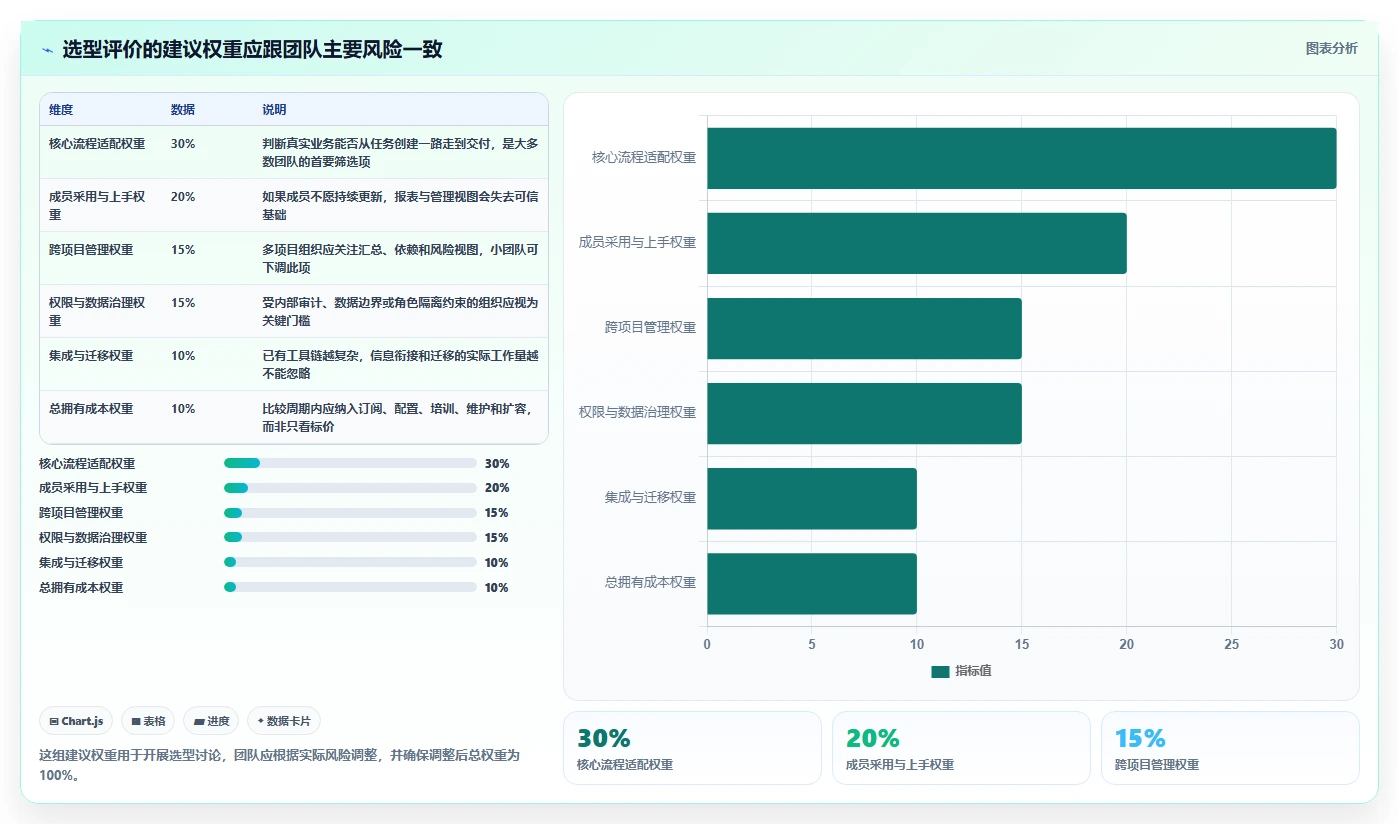Click the description starting 多项目组织应关注

click(400, 258)
